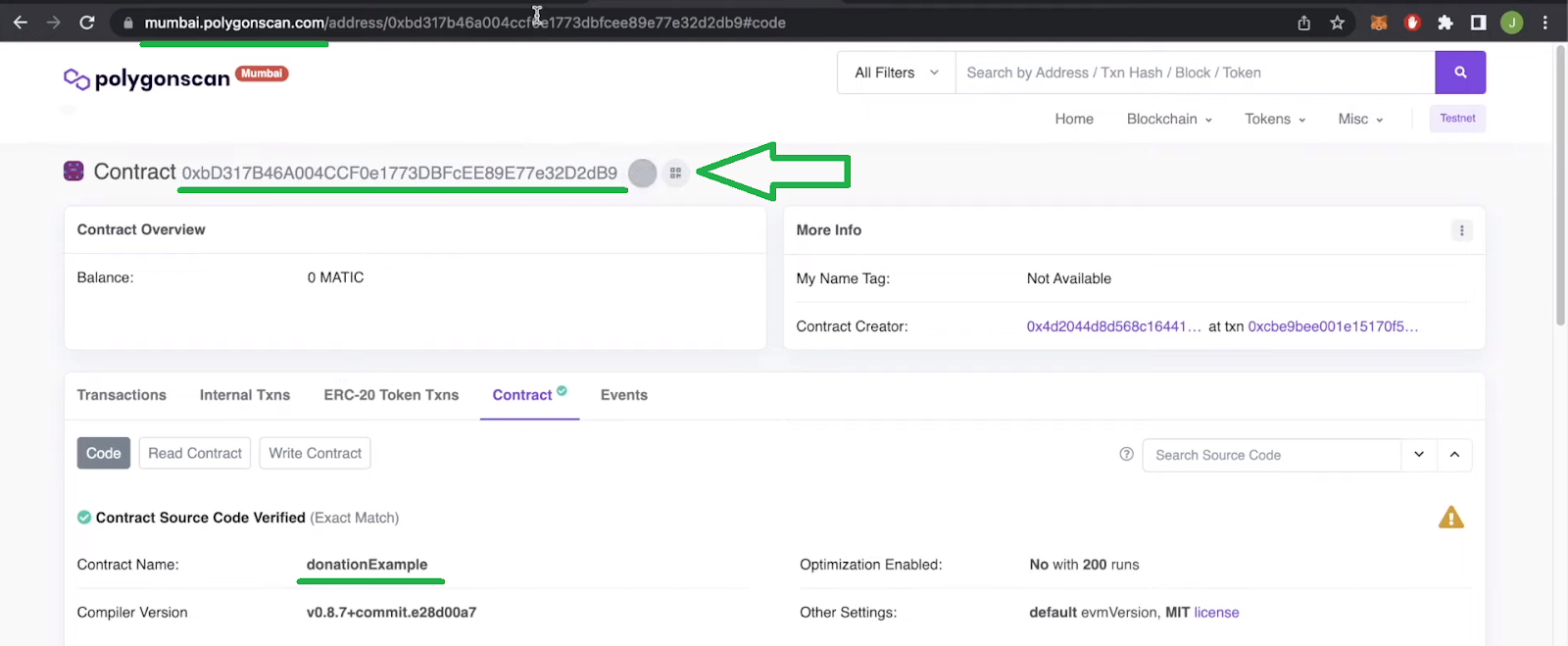Click the browser forward arrow
This screenshot has height=646, width=1568.
54,22
